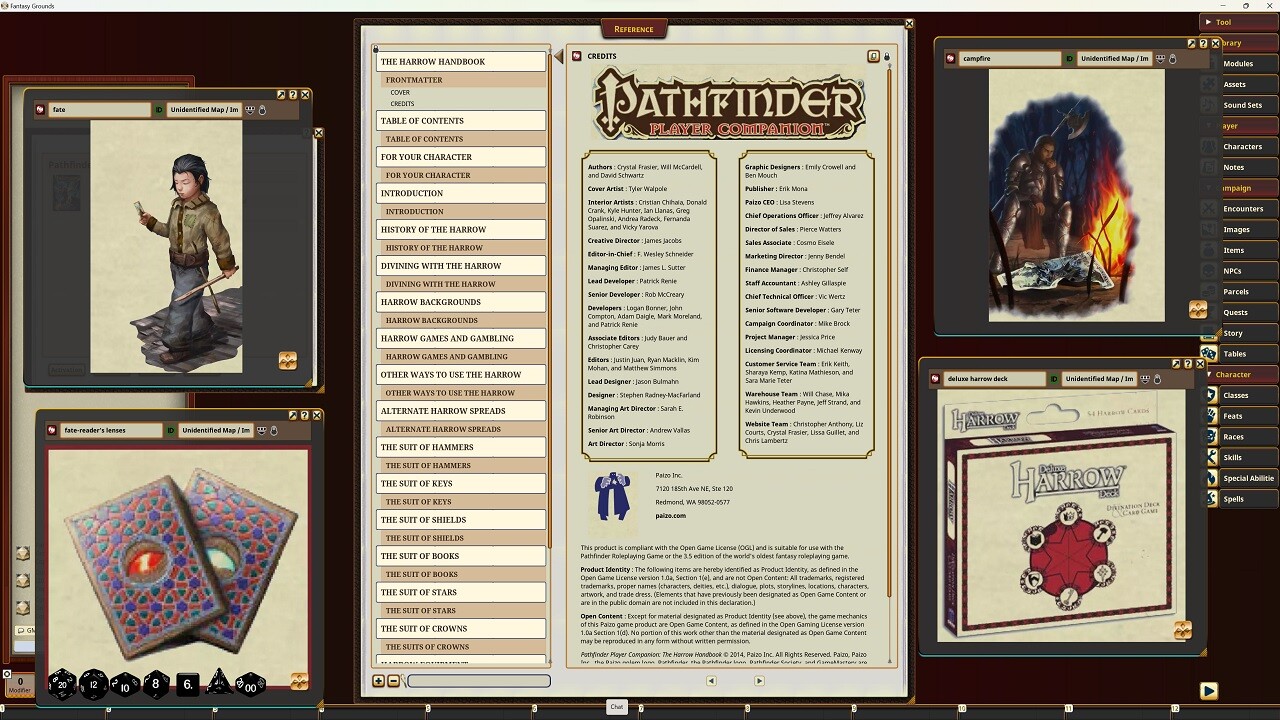This screenshot has height=720, width=1280.
Task: Collapse the Table of Contents entry
Action: pos(460,120)
